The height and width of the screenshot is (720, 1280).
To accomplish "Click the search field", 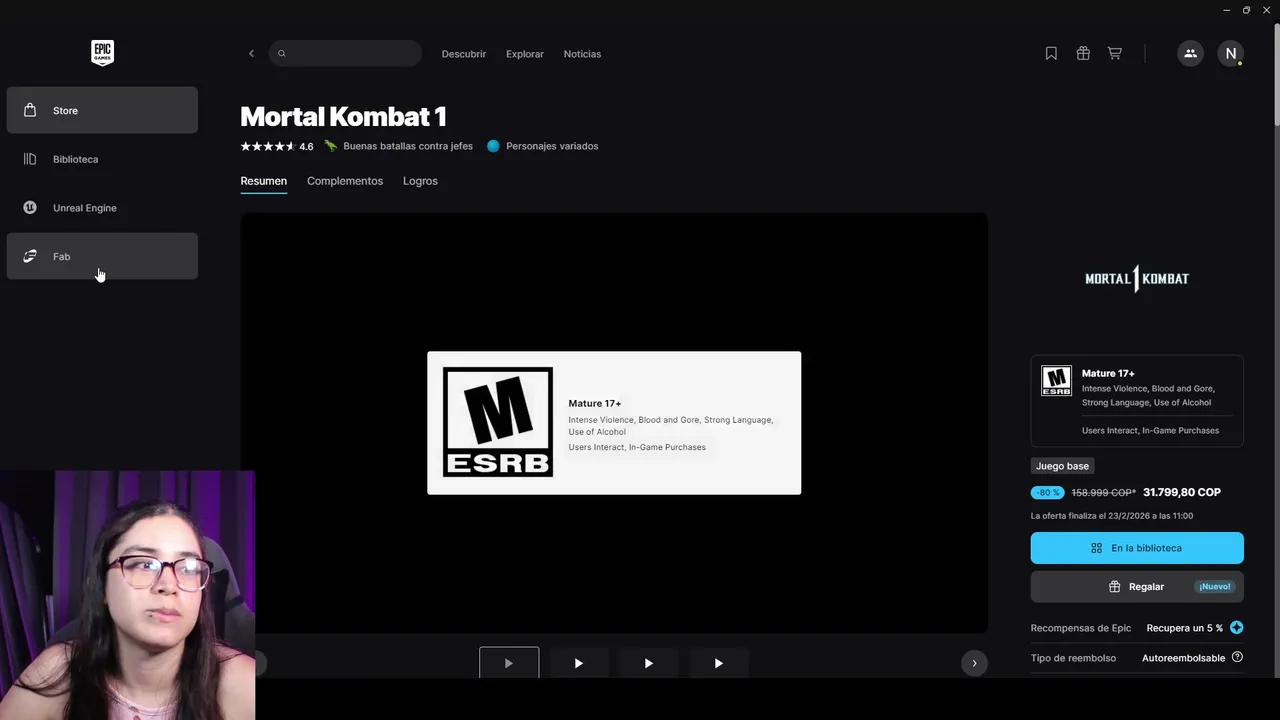I will tap(345, 54).
